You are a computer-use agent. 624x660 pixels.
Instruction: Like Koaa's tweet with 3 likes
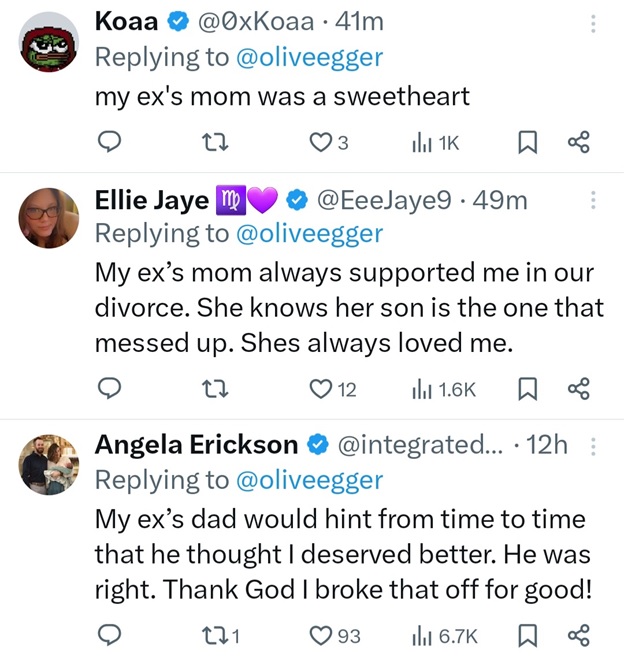click(320, 143)
